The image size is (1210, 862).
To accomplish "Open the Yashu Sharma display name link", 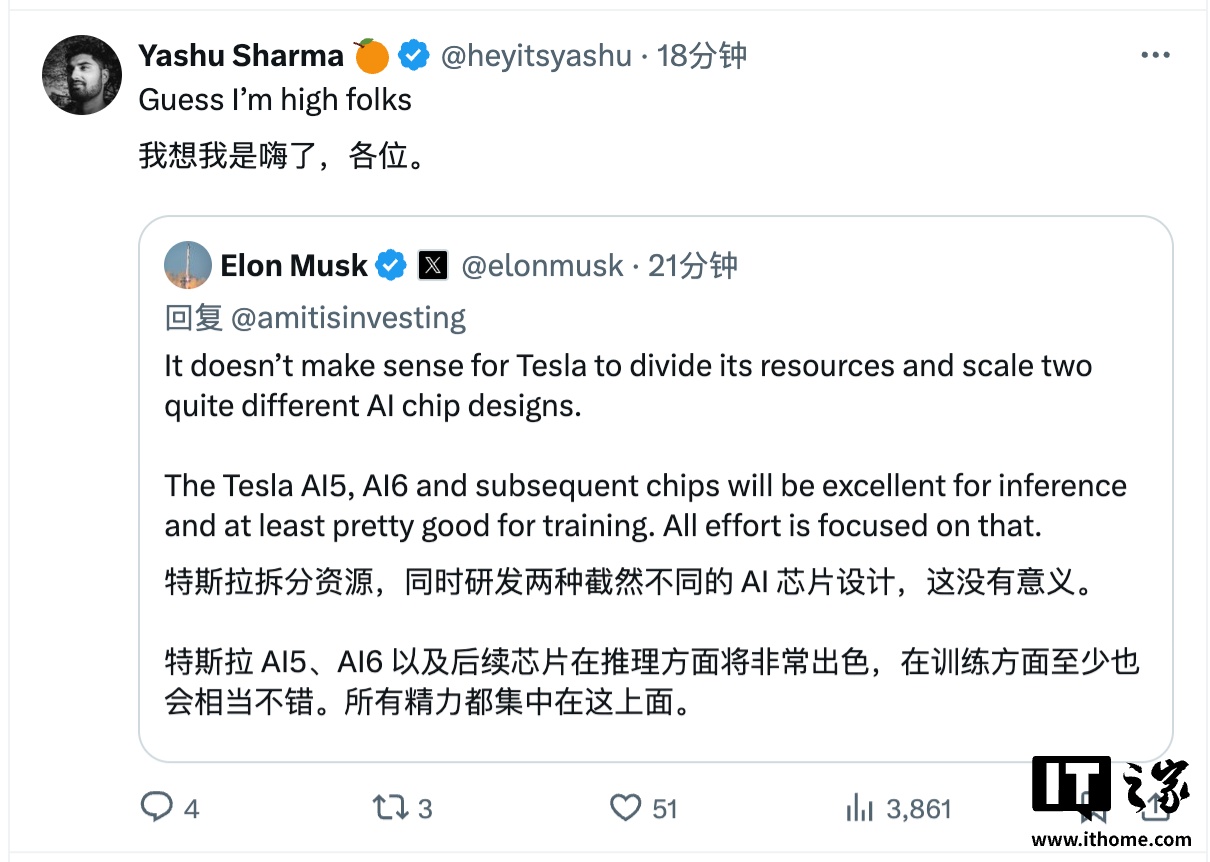I will pyautogui.click(x=241, y=56).
